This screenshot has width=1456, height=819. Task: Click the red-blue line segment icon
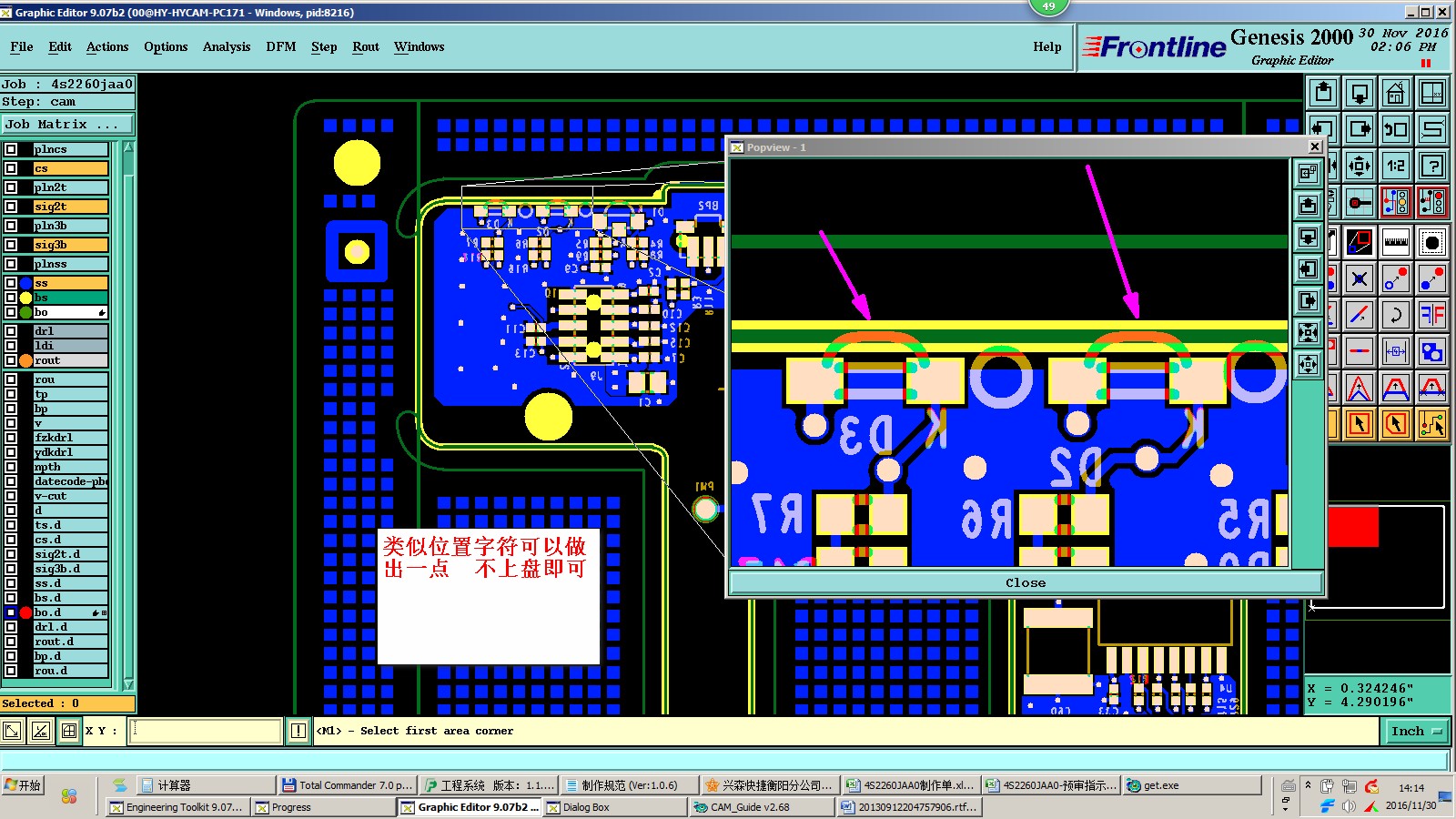(x=1360, y=351)
